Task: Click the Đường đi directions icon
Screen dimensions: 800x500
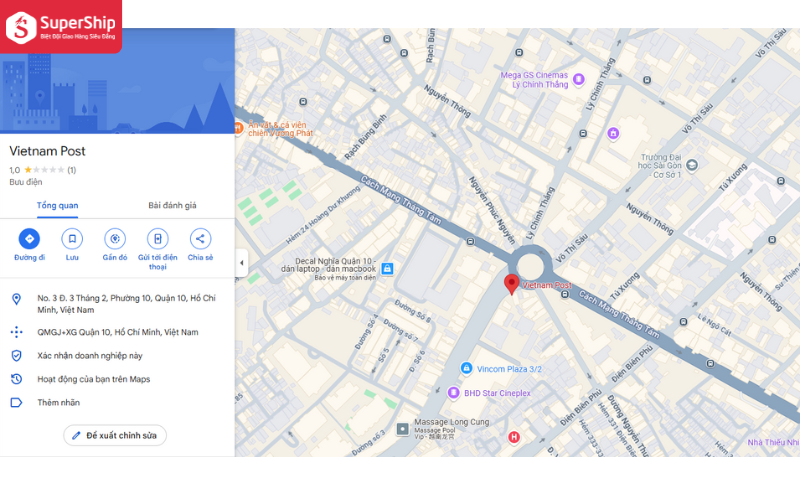Action: tap(29, 238)
